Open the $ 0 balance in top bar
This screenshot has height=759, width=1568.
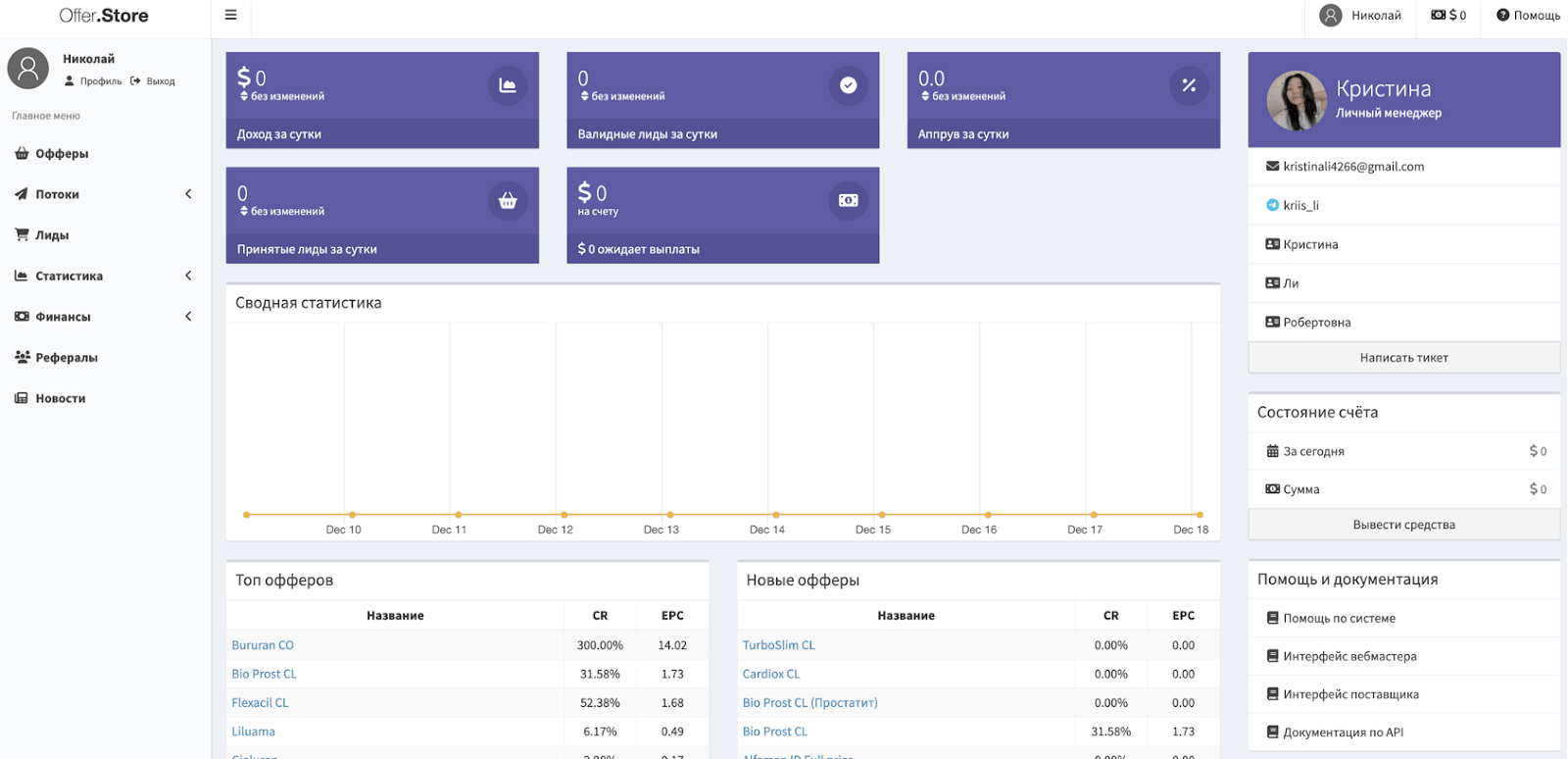coord(1448,15)
